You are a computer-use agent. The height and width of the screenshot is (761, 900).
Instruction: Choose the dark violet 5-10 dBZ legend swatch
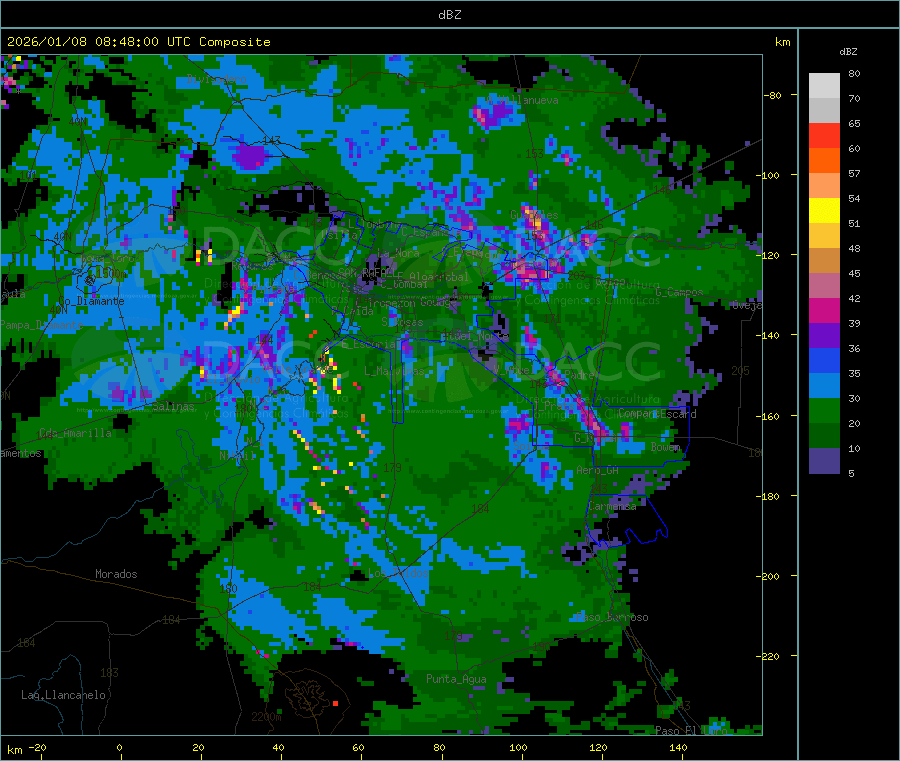tap(824, 461)
